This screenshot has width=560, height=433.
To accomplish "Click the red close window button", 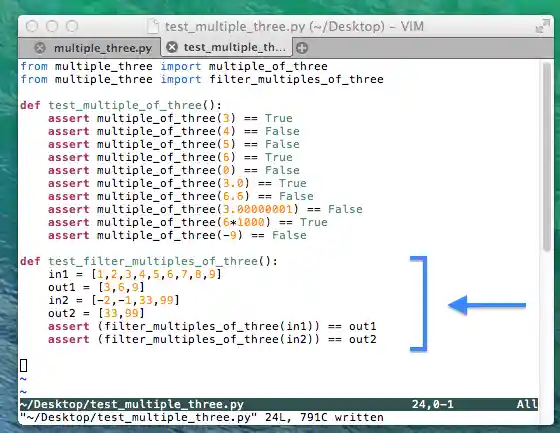I will [x=32, y=26].
